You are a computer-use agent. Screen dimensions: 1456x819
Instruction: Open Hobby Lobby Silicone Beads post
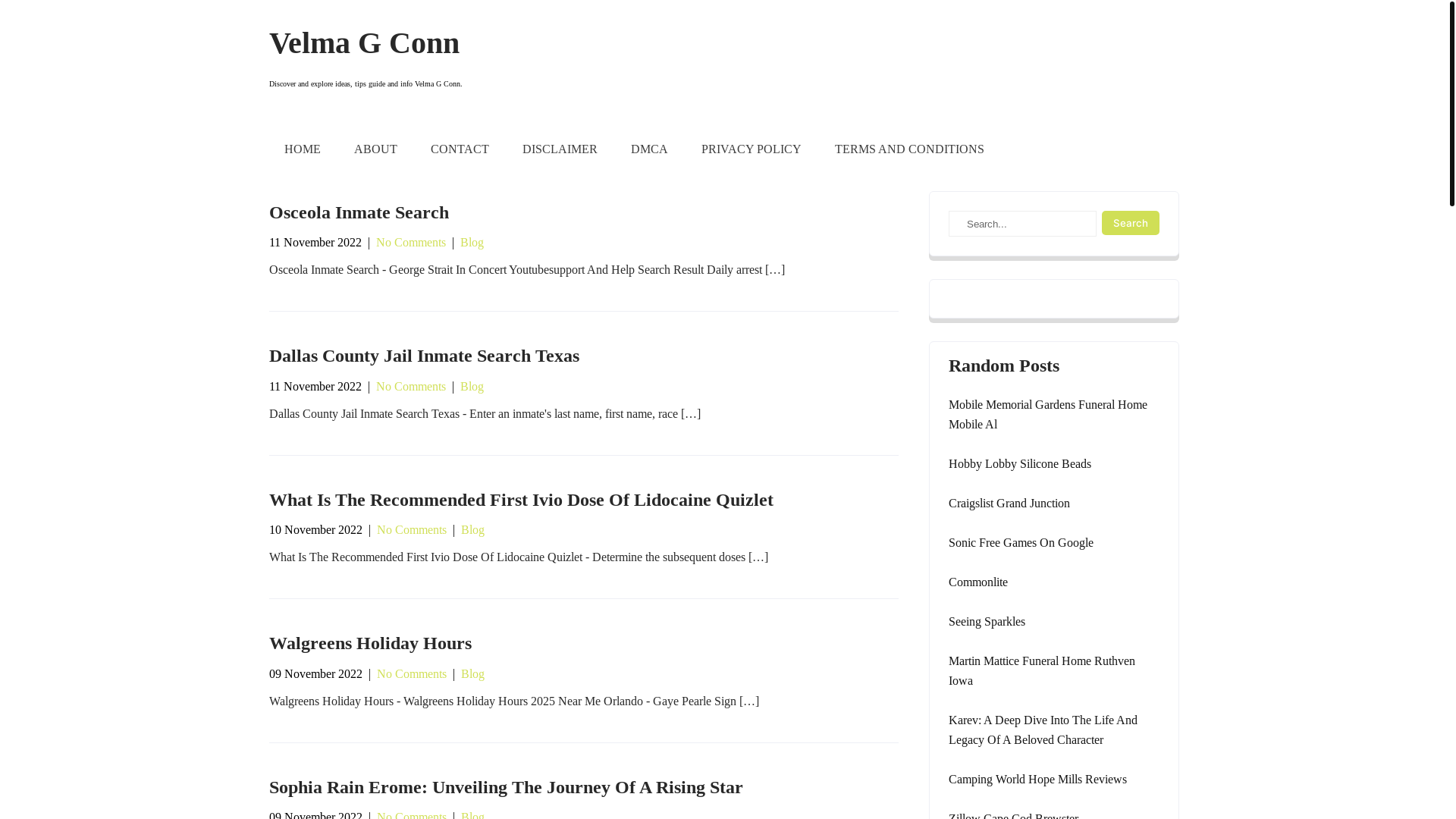pyautogui.click(x=1020, y=464)
